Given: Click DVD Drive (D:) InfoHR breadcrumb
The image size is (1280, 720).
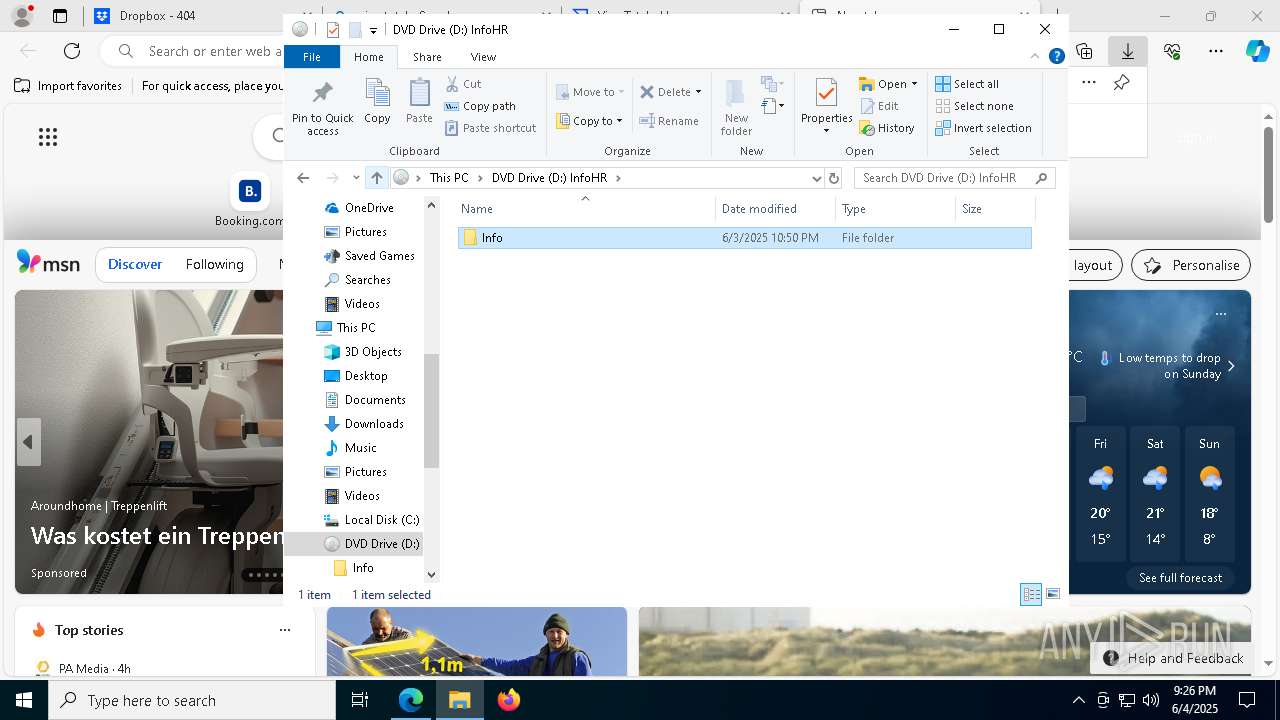Looking at the screenshot, I should (549, 178).
